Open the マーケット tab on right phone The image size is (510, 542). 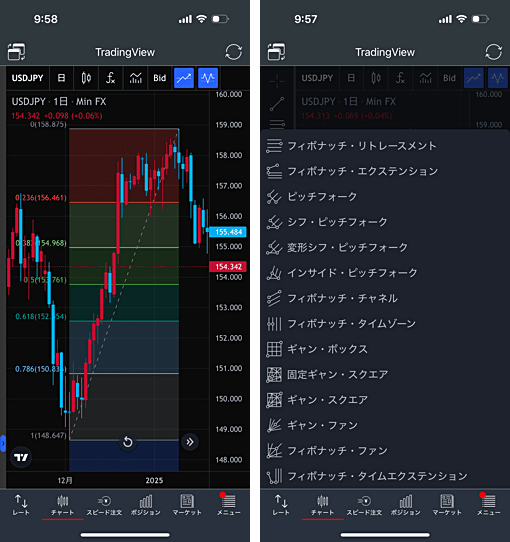click(447, 505)
